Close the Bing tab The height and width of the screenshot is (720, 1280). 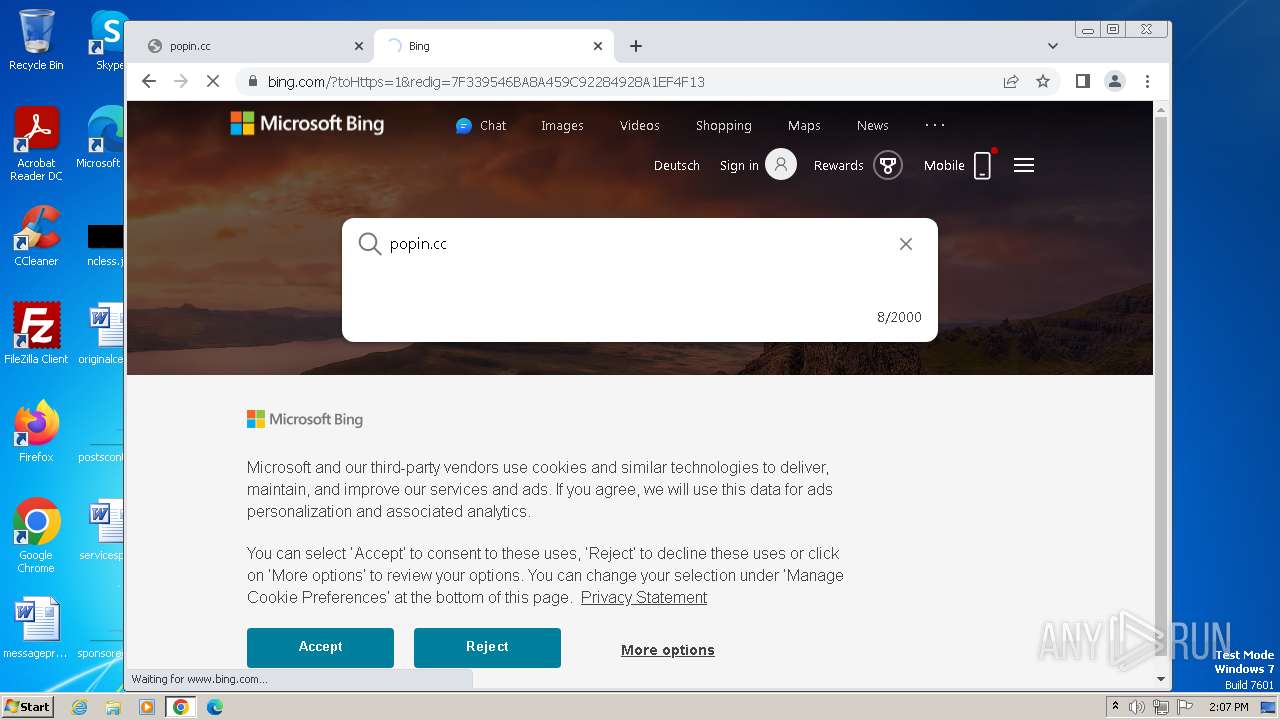(598, 46)
